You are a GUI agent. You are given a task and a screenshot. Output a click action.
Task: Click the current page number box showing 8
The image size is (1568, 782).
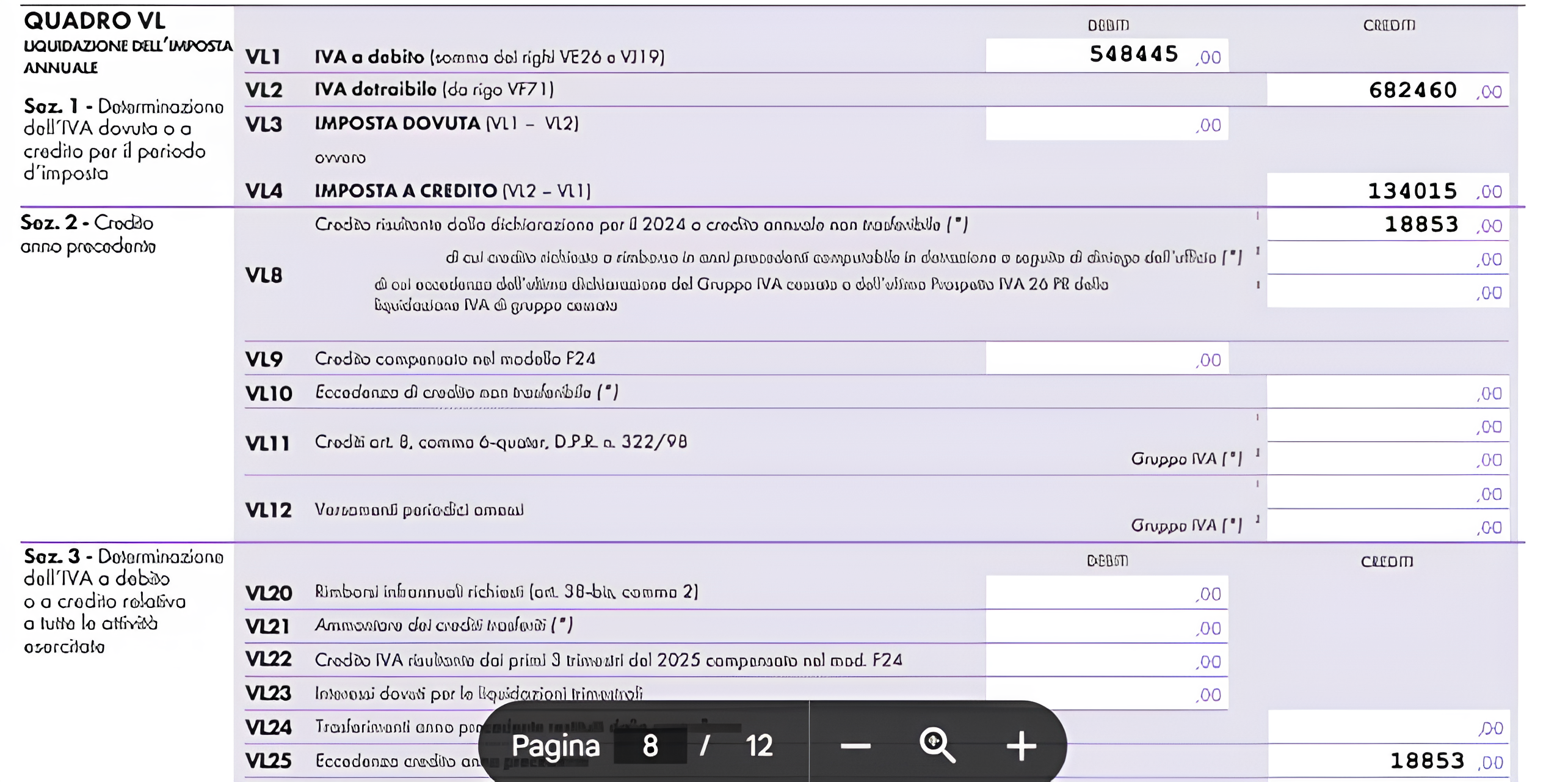click(x=650, y=746)
